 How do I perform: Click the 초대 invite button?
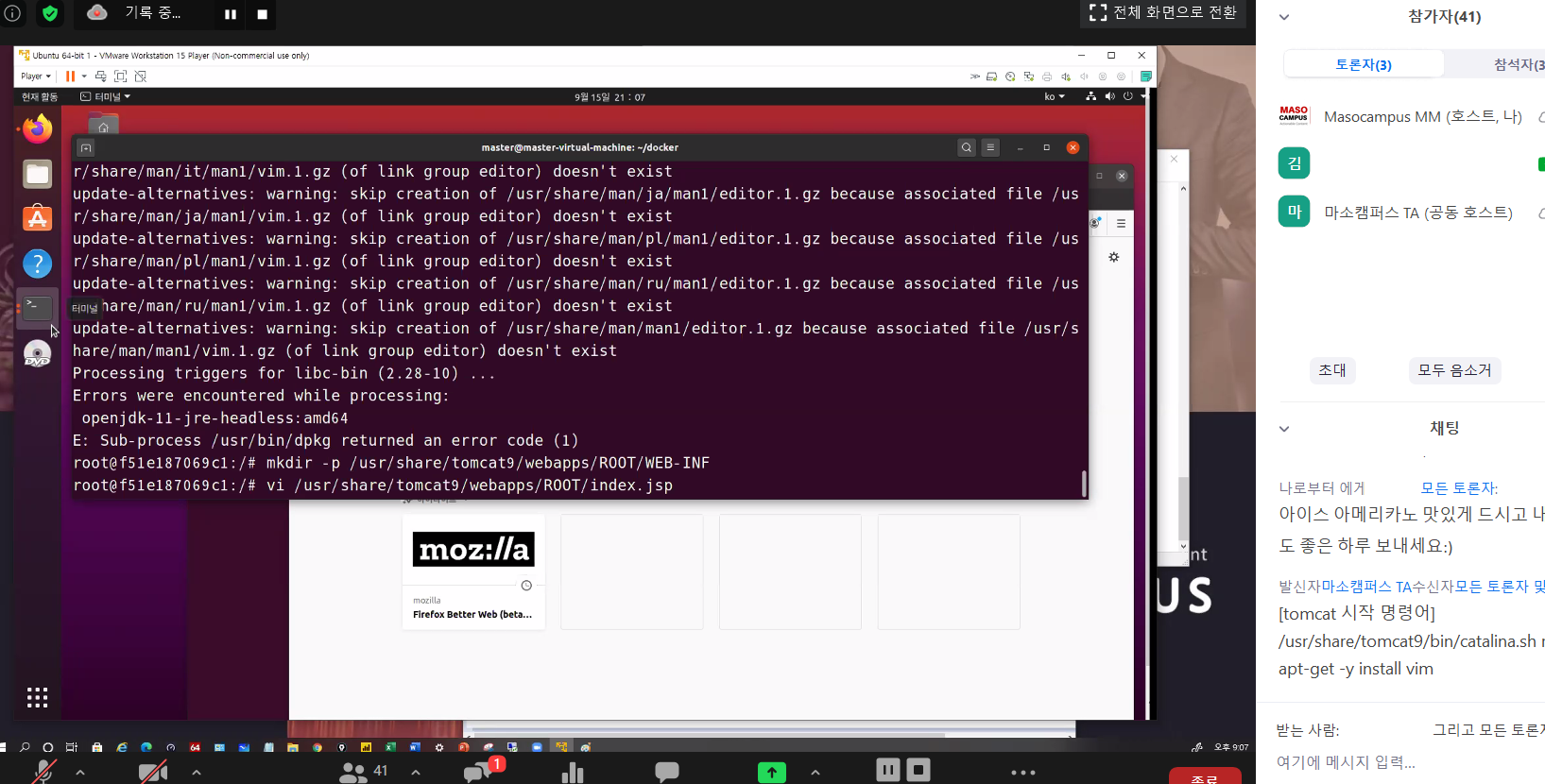point(1331,370)
